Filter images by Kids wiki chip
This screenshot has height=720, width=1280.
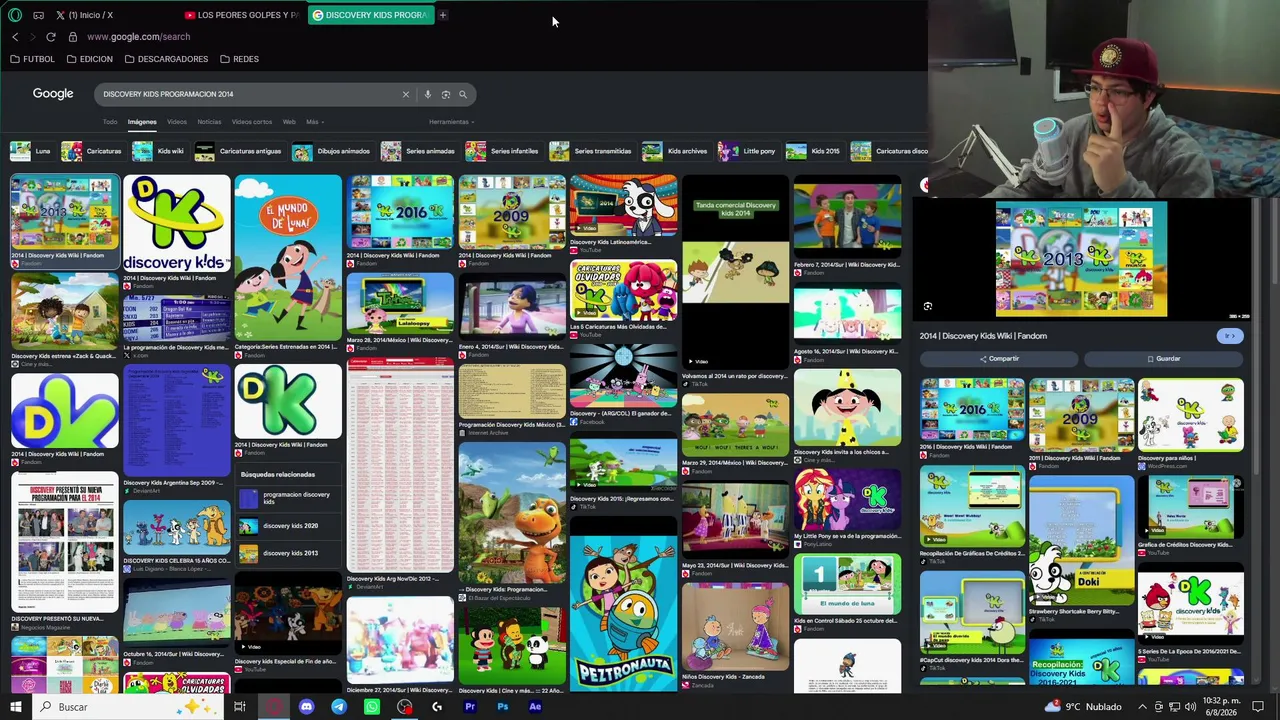(159, 151)
